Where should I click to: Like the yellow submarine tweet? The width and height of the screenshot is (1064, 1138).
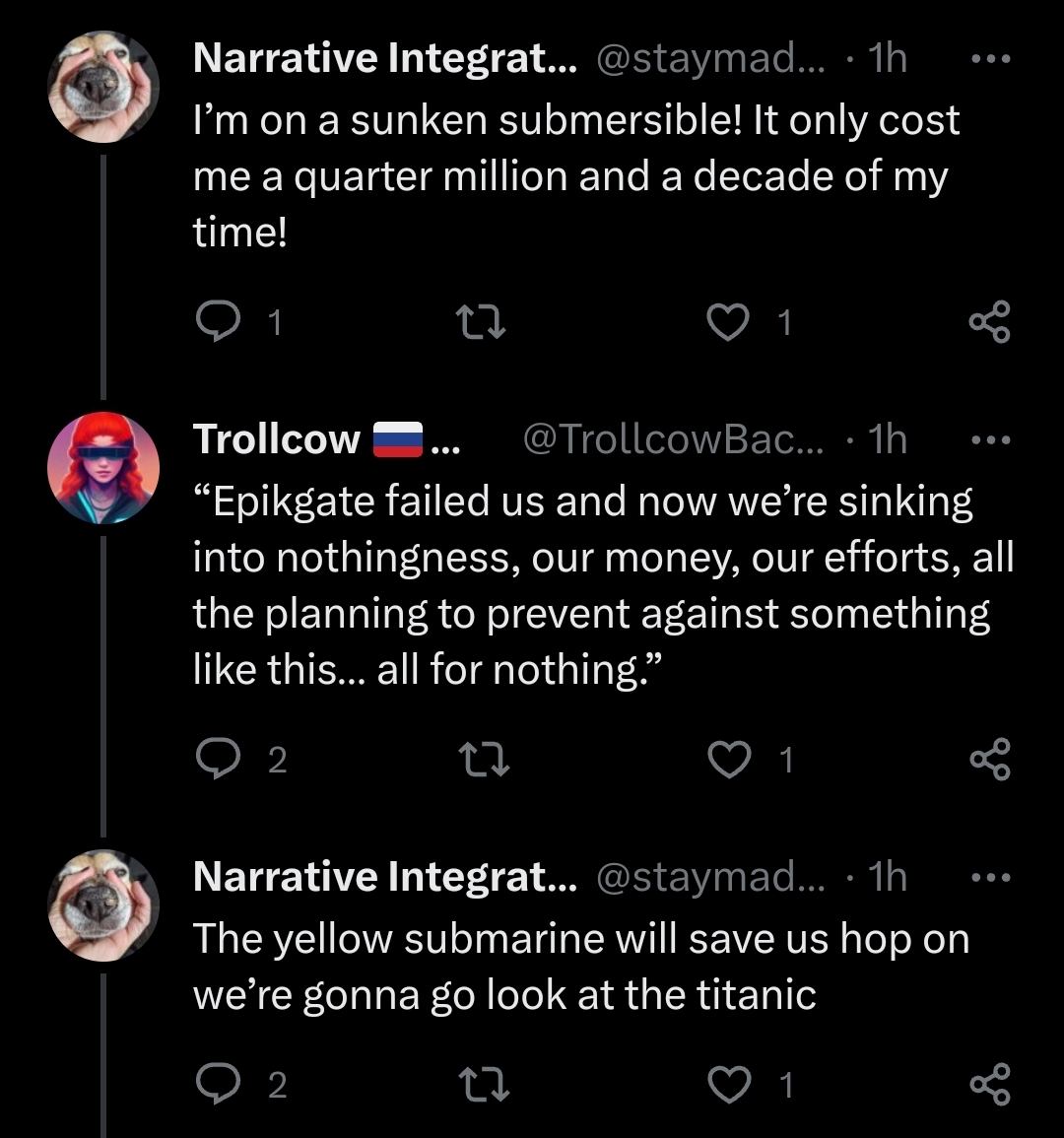pos(729,1085)
